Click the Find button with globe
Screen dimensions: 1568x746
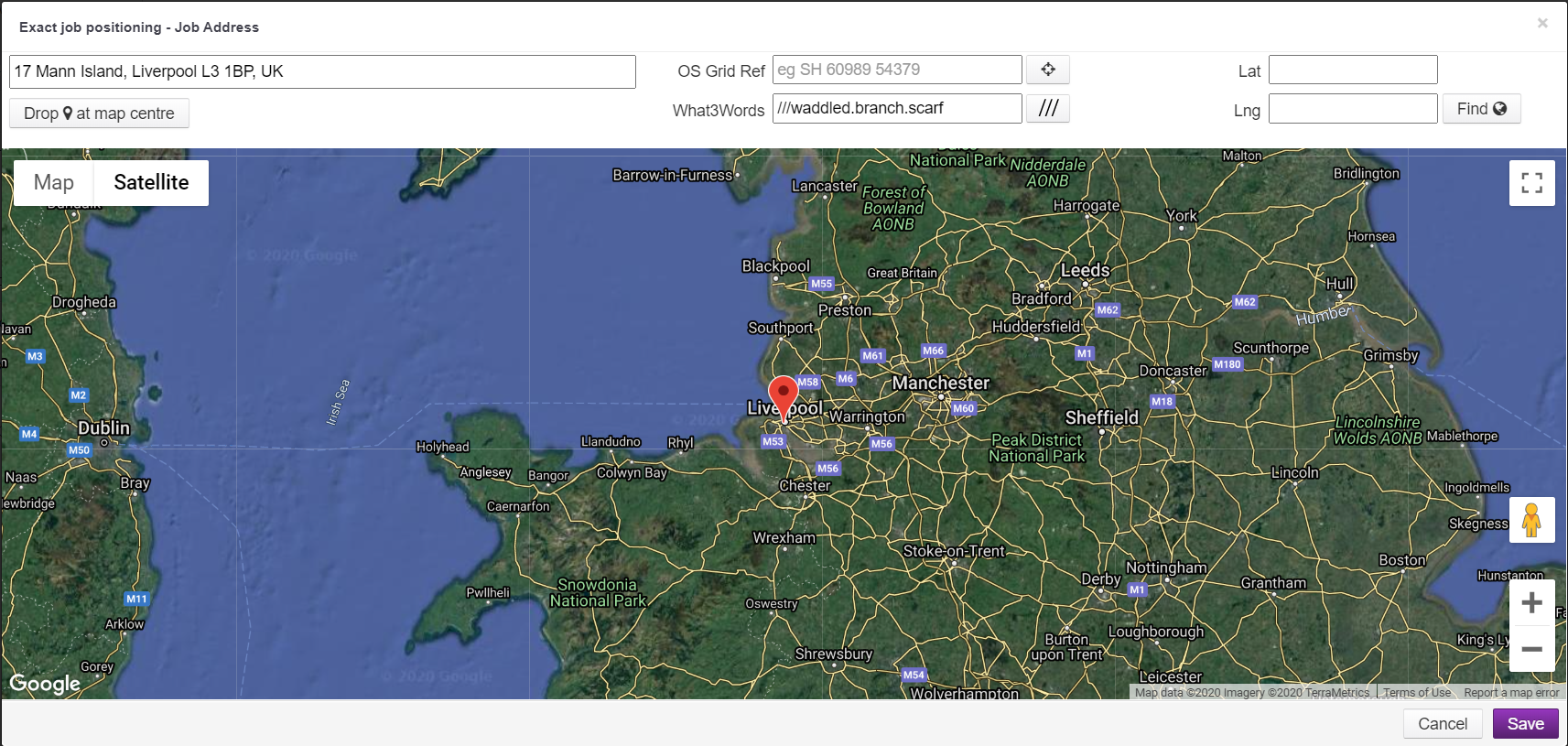tap(1481, 109)
